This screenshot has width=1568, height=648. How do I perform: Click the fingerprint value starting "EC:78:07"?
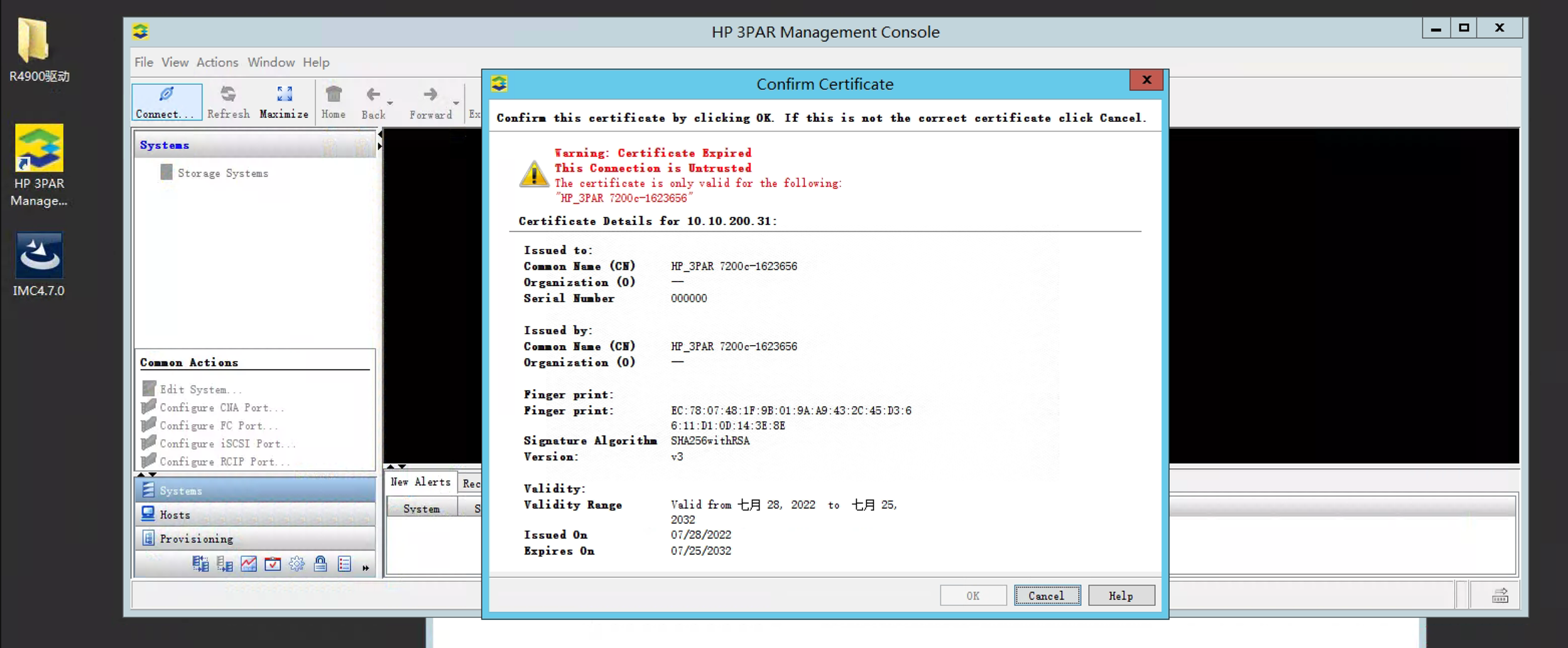[x=791, y=418]
